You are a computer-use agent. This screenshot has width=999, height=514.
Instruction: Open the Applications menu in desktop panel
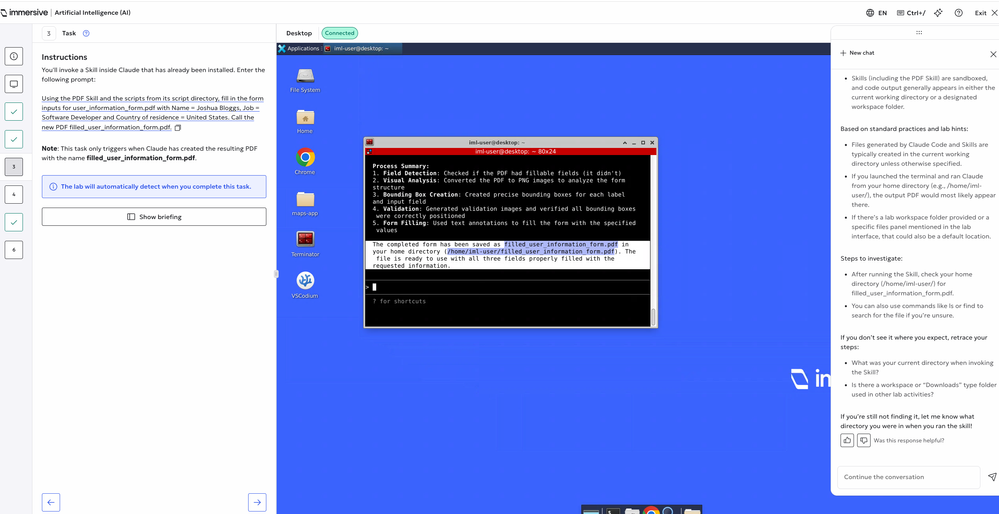pyautogui.click(x=301, y=48)
